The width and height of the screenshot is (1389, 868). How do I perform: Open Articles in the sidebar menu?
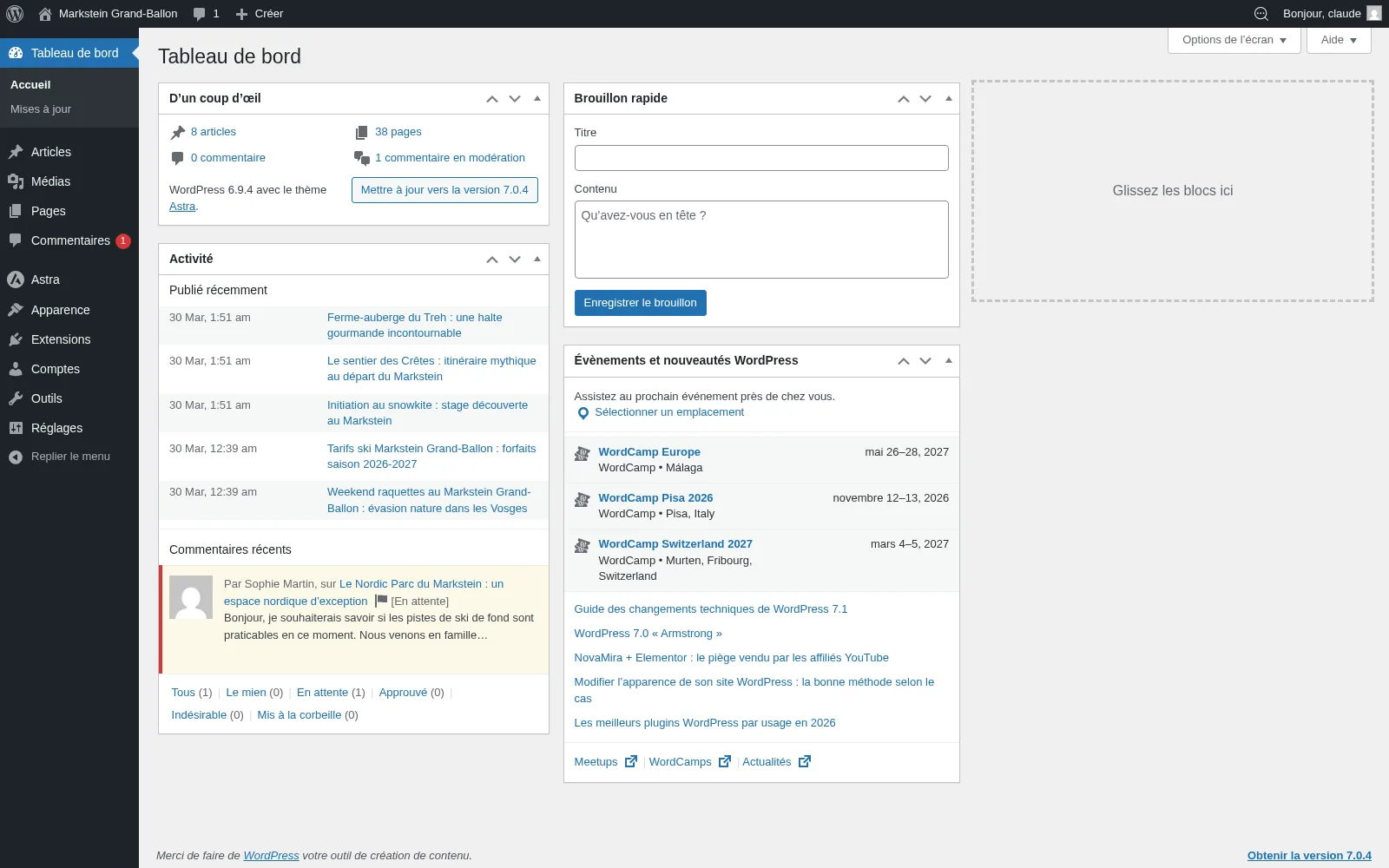[x=69, y=152]
